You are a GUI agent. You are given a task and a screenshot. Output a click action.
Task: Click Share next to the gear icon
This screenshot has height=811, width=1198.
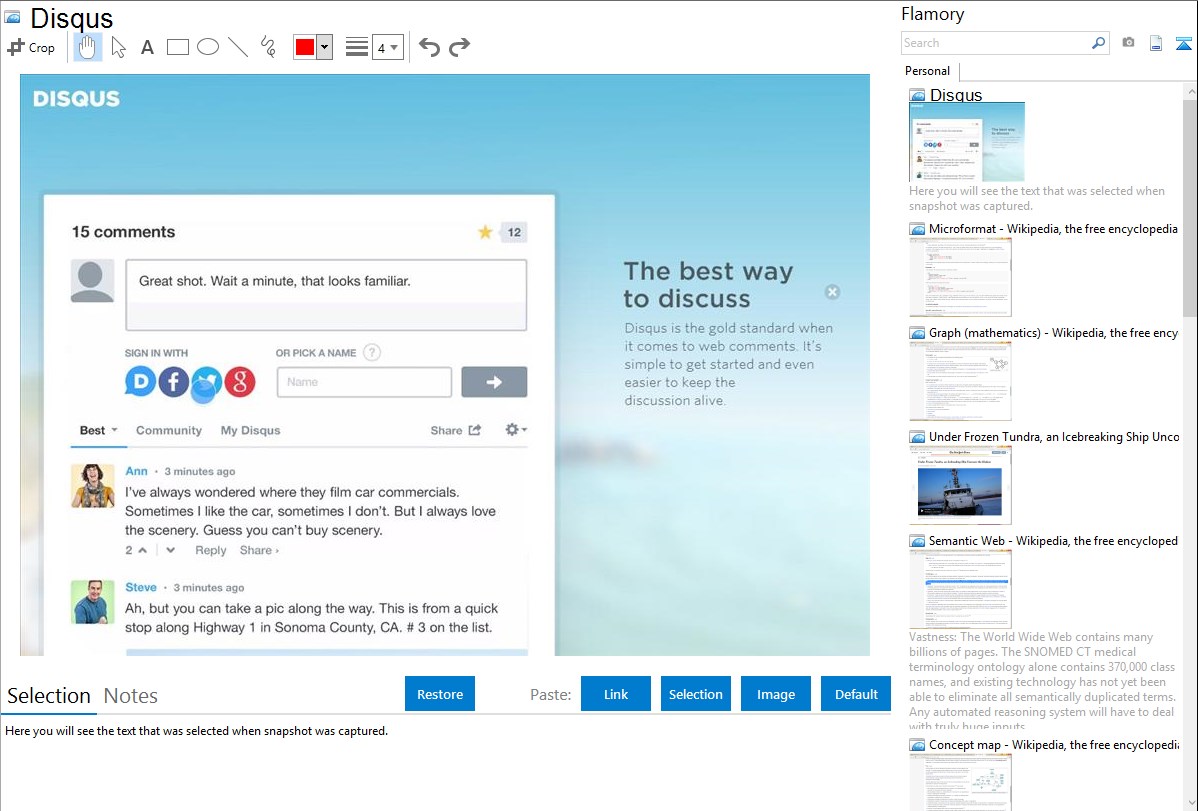455,430
